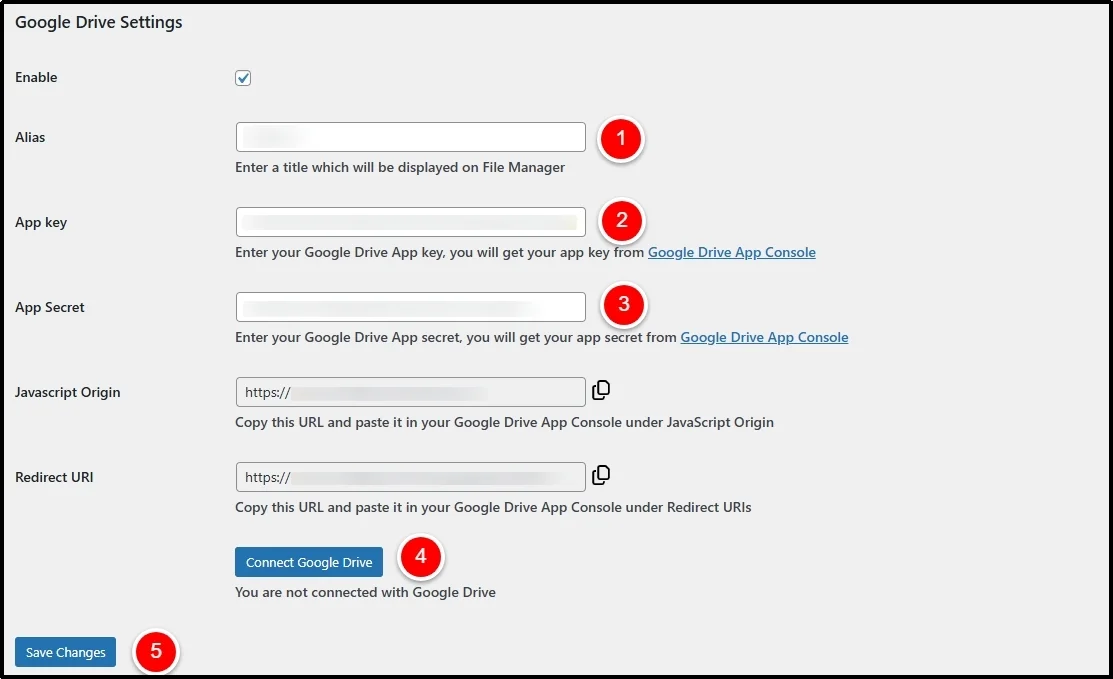
Task: Copy the Redirect URI URL
Action: tap(601, 475)
